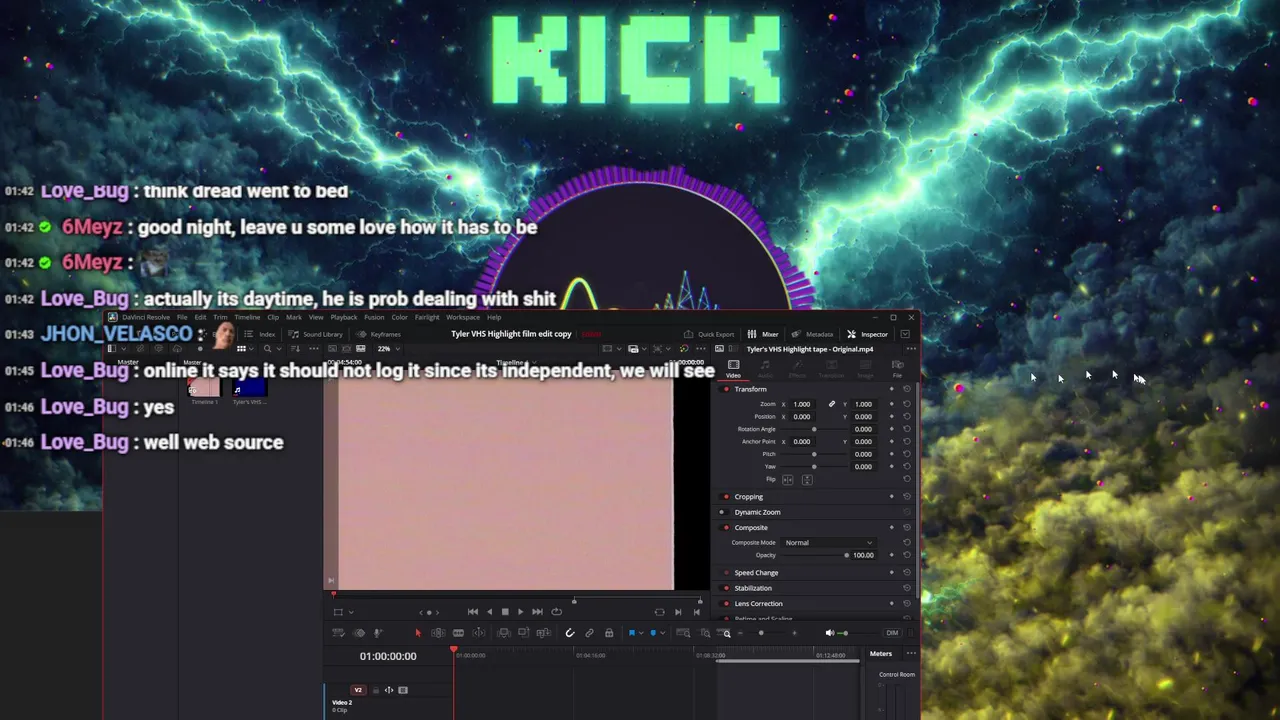Toggle the Snapping magnet icon
This screenshot has height=720, width=1280.
[x=570, y=633]
